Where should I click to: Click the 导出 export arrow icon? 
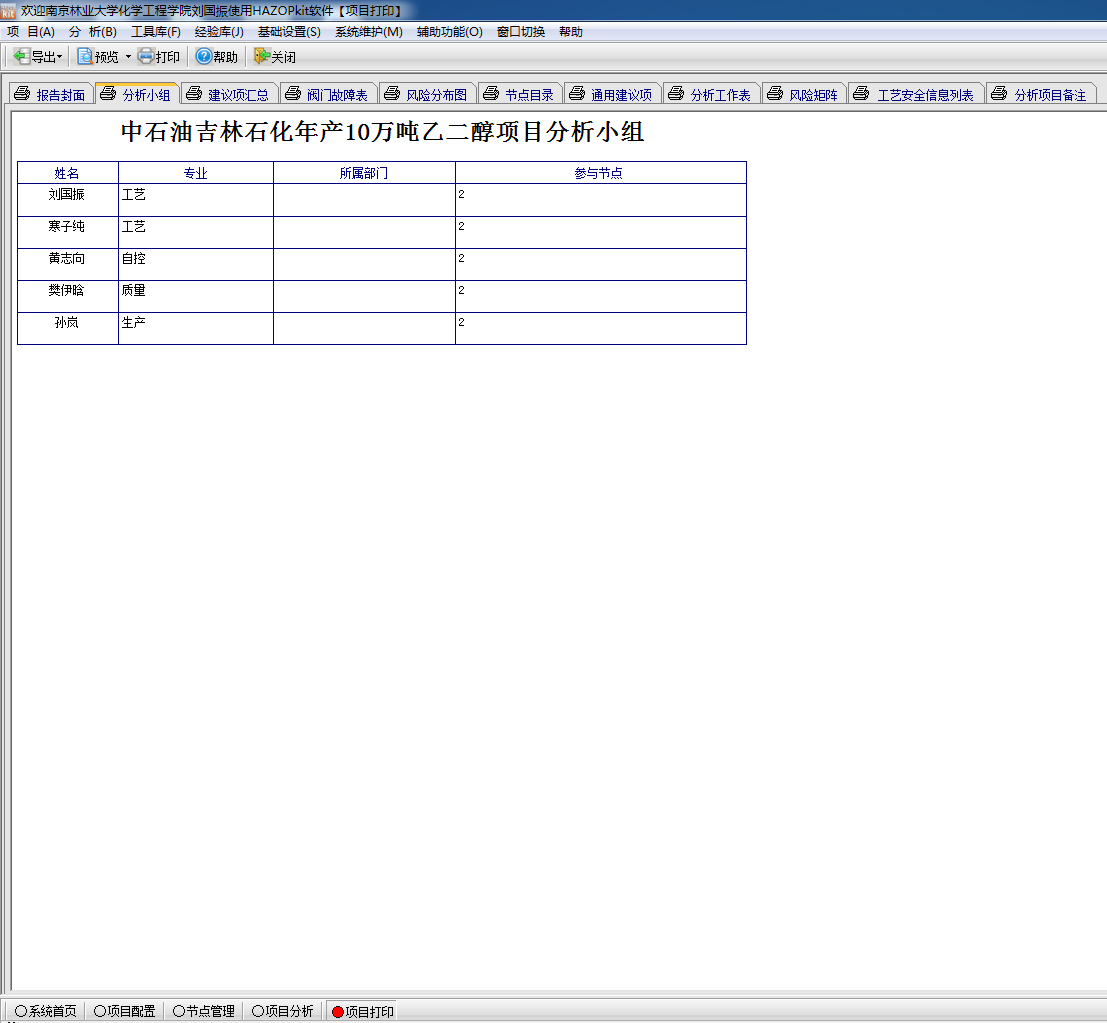click(22, 56)
